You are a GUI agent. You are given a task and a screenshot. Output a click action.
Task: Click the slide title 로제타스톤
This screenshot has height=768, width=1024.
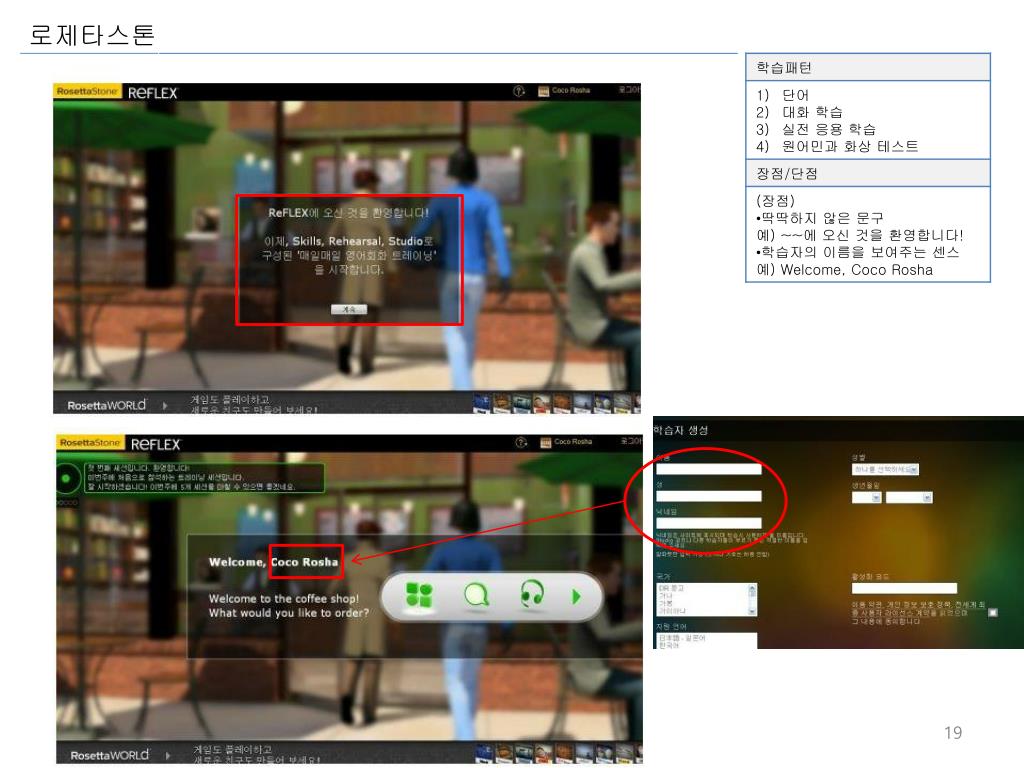click(x=92, y=35)
